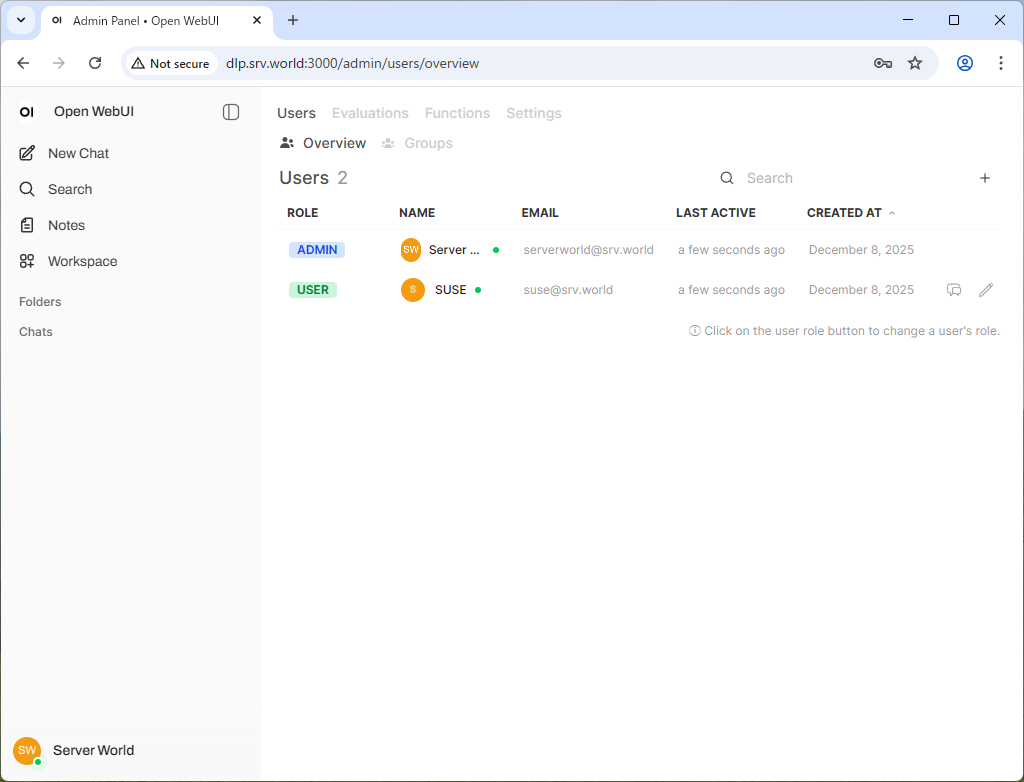1024x782 pixels.
Task: Open the Settings section of admin panel
Action: pyautogui.click(x=533, y=113)
